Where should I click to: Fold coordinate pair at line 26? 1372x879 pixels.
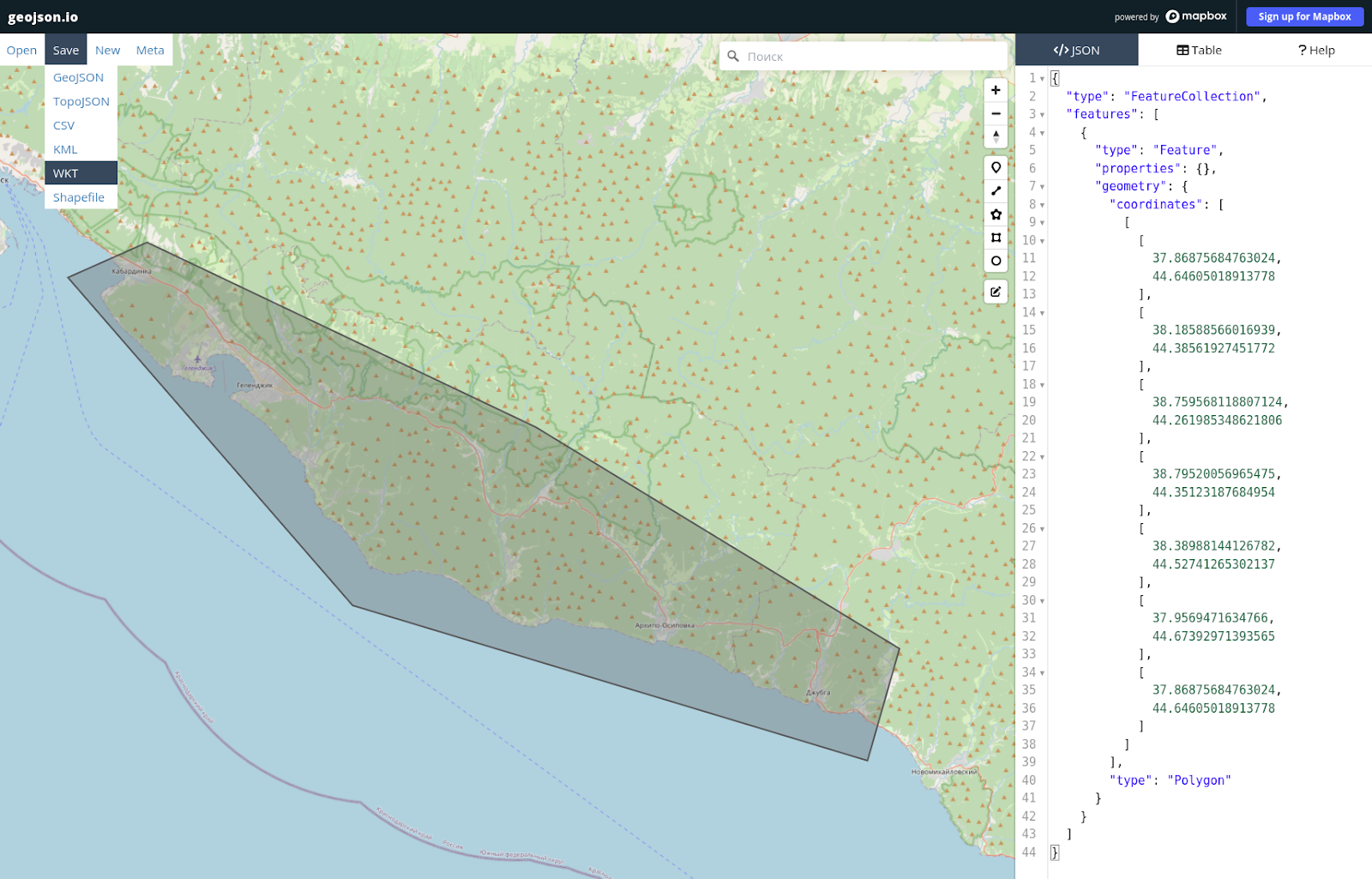(x=1042, y=529)
